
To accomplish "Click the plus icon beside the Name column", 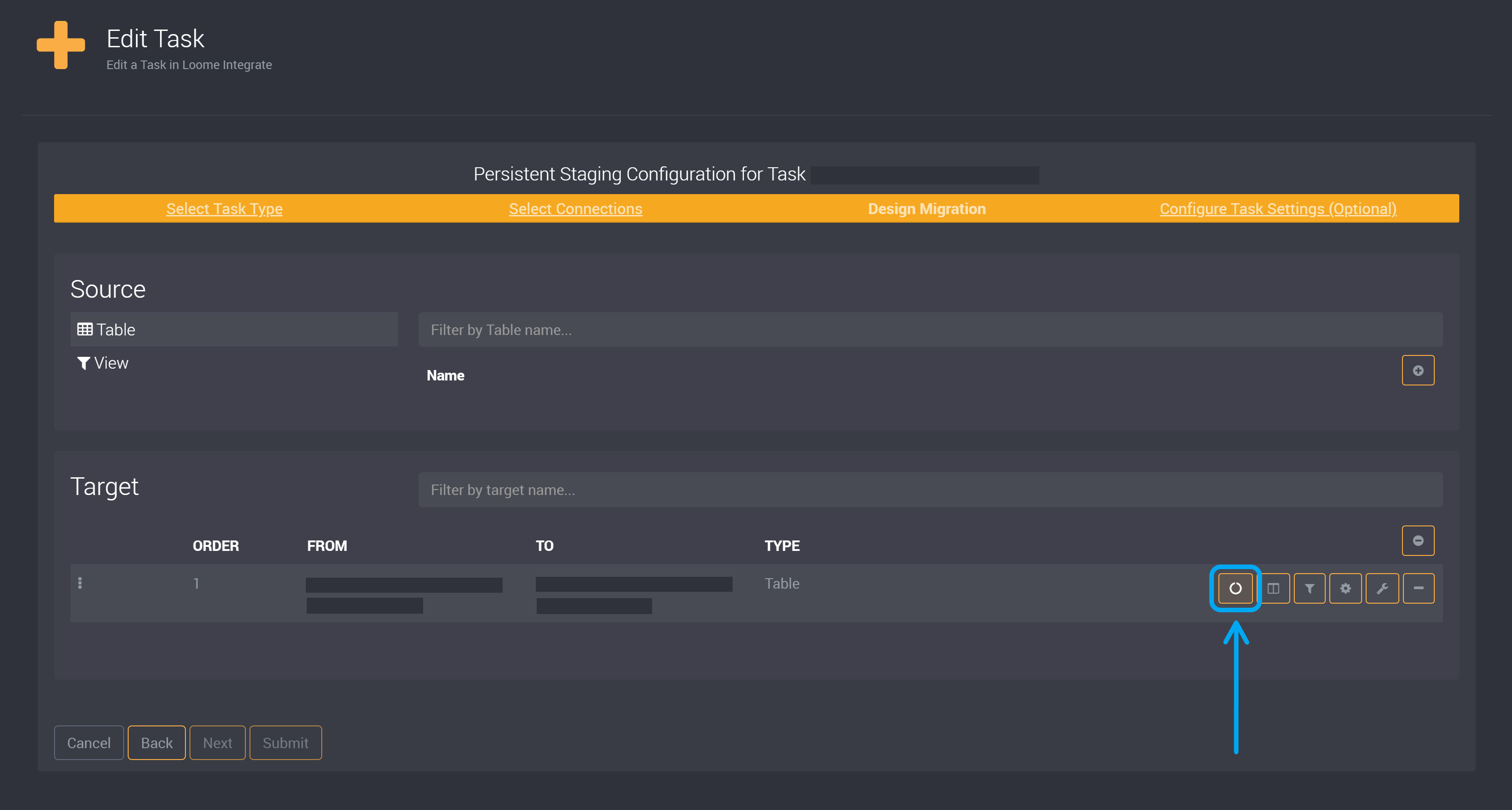I will tap(1418, 370).
